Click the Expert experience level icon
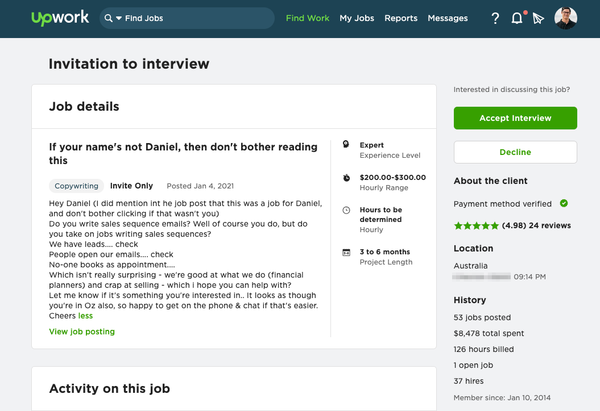Viewport: 600px width, 411px height. [x=346, y=144]
